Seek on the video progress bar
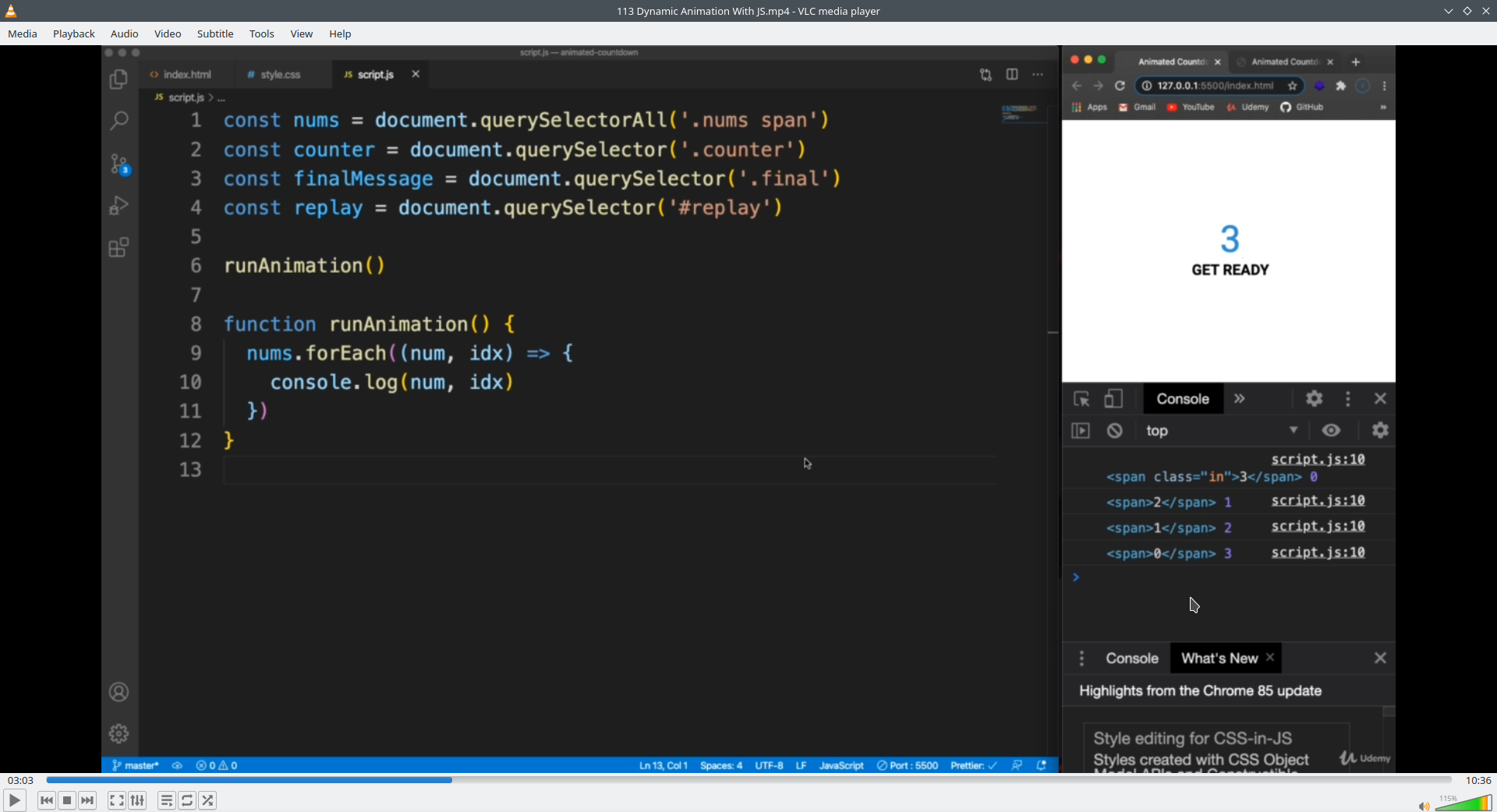 click(x=748, y=780)
